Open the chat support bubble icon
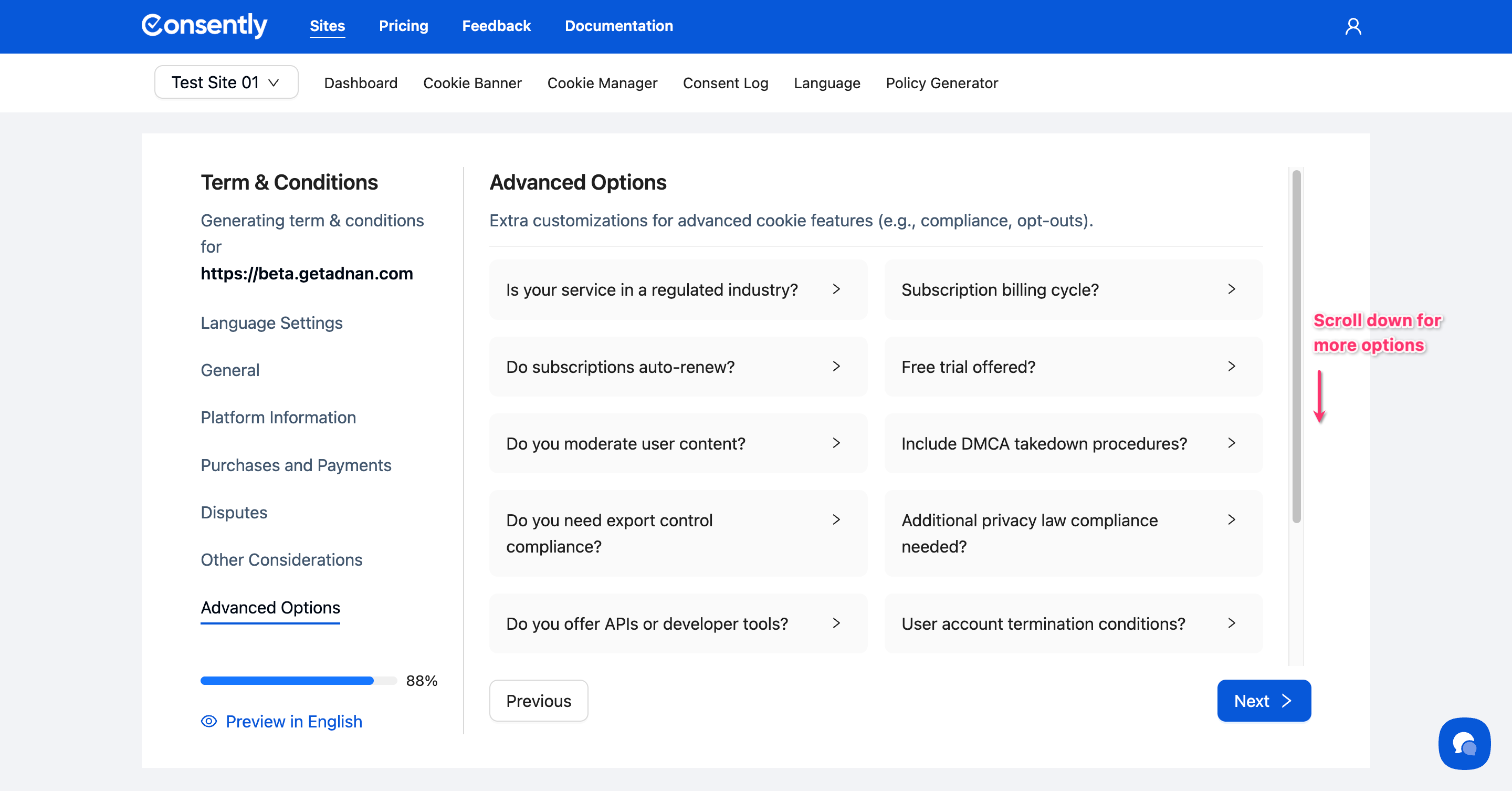The width and height of the screenshot is (1512, 791). (x=1464, y=743)
